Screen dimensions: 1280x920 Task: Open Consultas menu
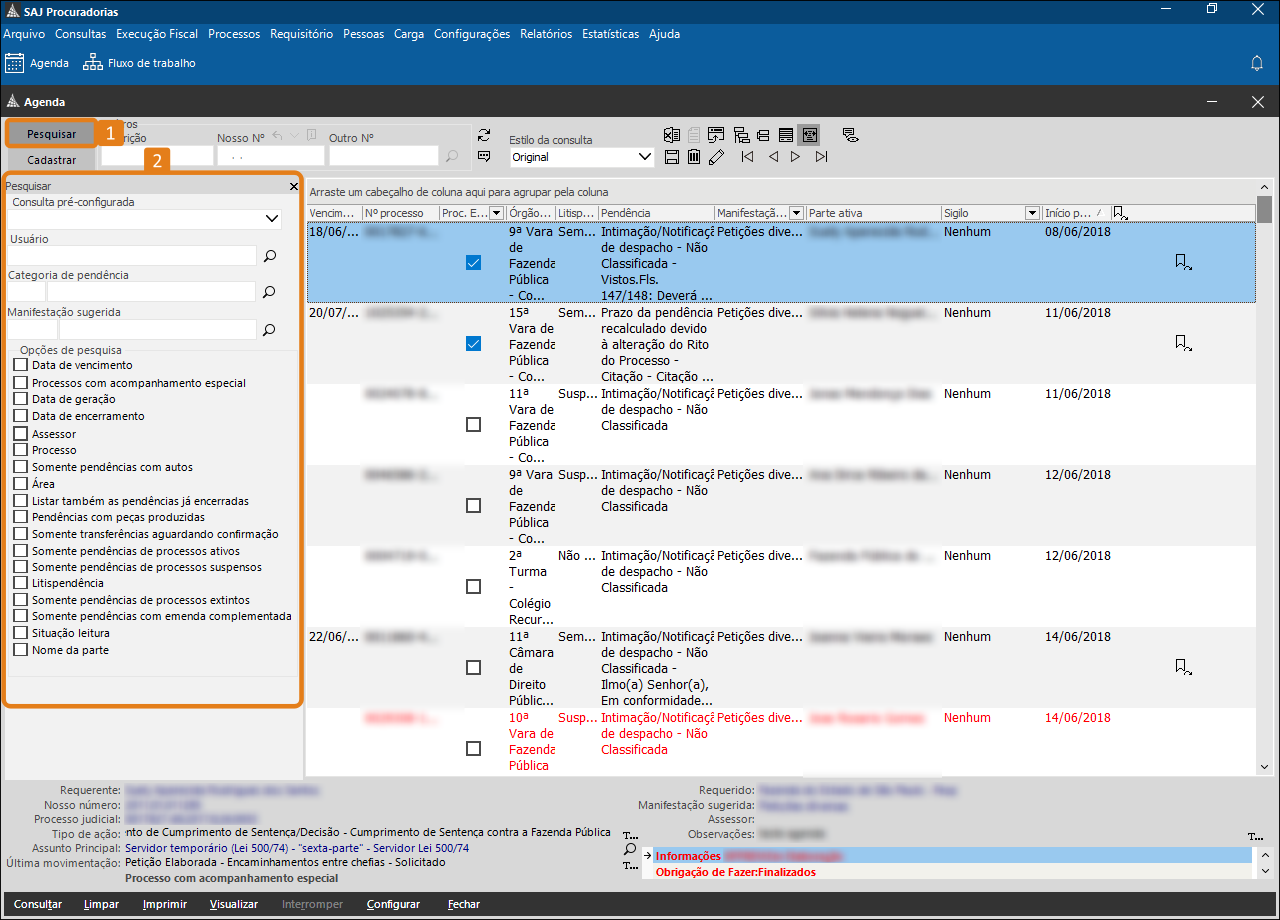click(80, 34)
